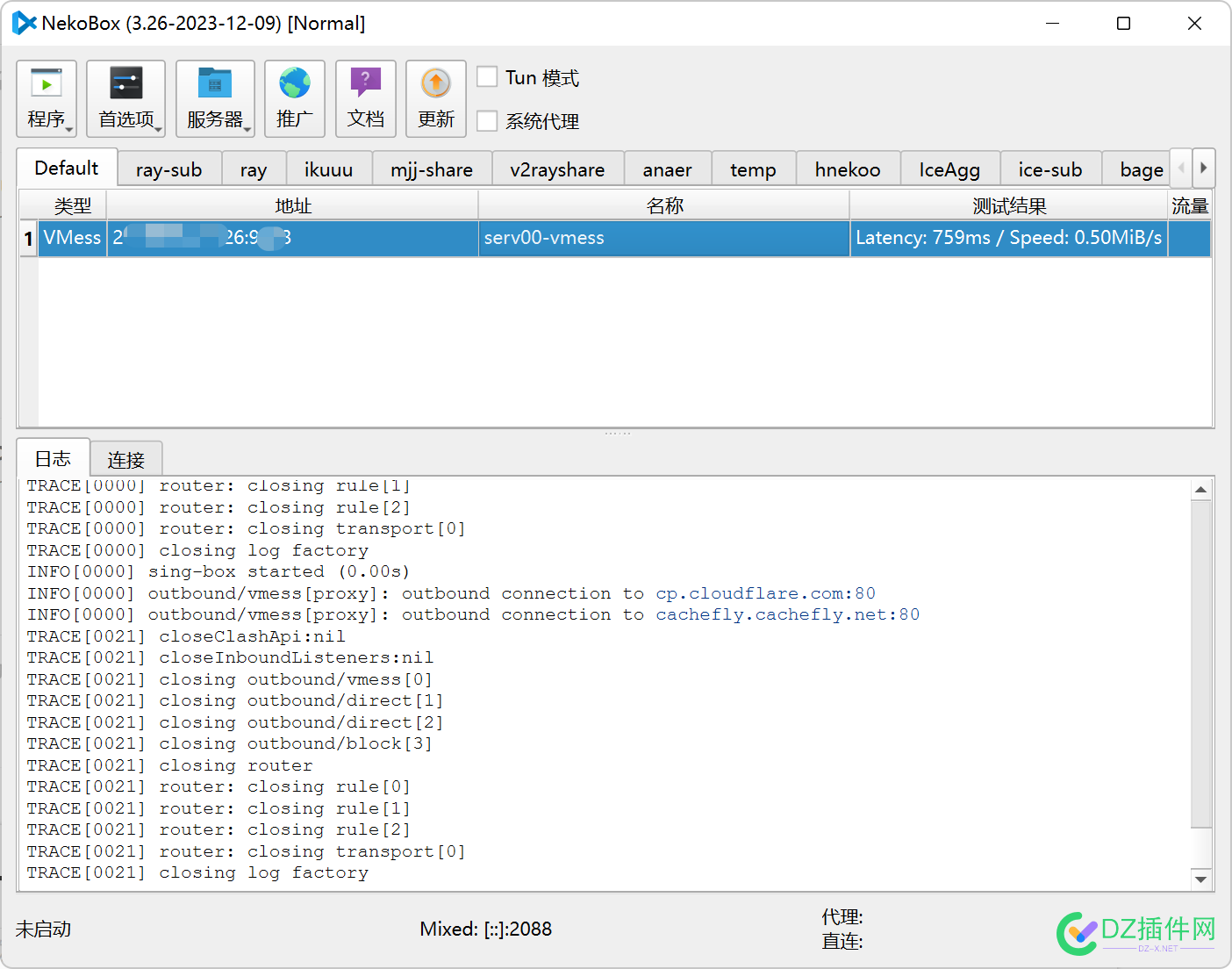Viewport: 1232px width, 969px height.
Task: Click the log vertical scrollbar thumb
Action: coord(1201,664)
